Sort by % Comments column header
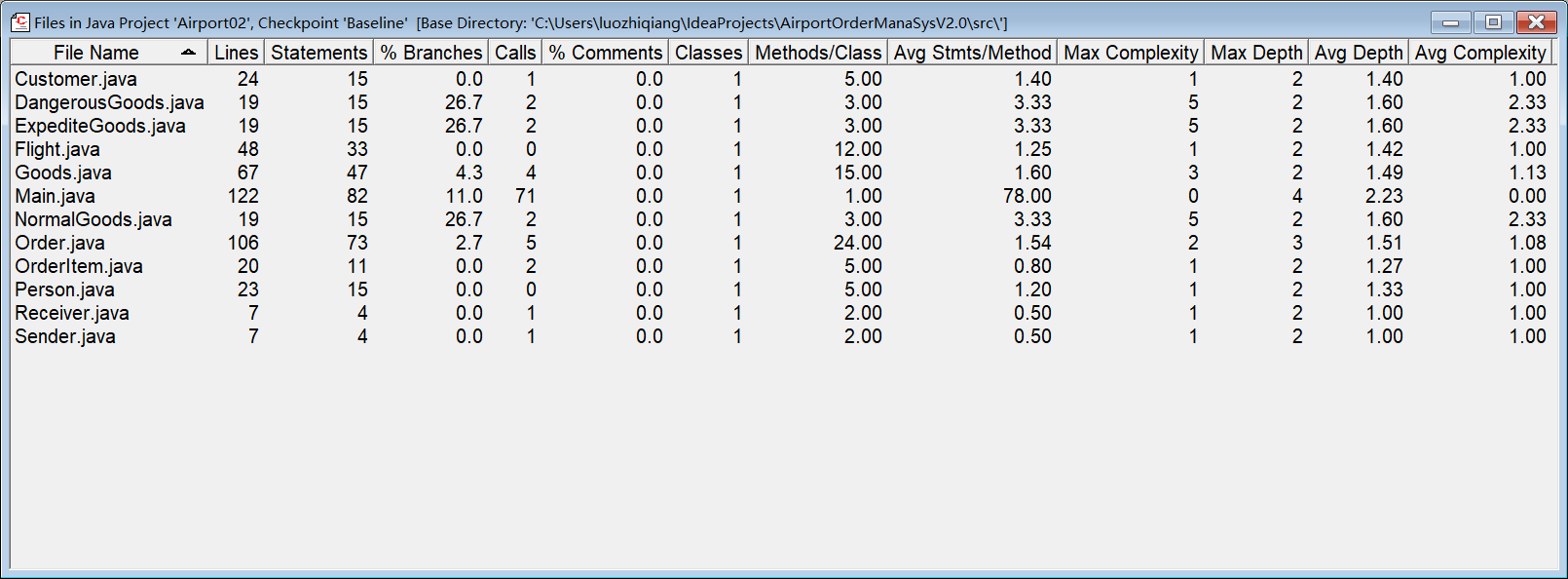Image resolution: width=1568 pixels, height=579 pixels. tap(605, 53)
